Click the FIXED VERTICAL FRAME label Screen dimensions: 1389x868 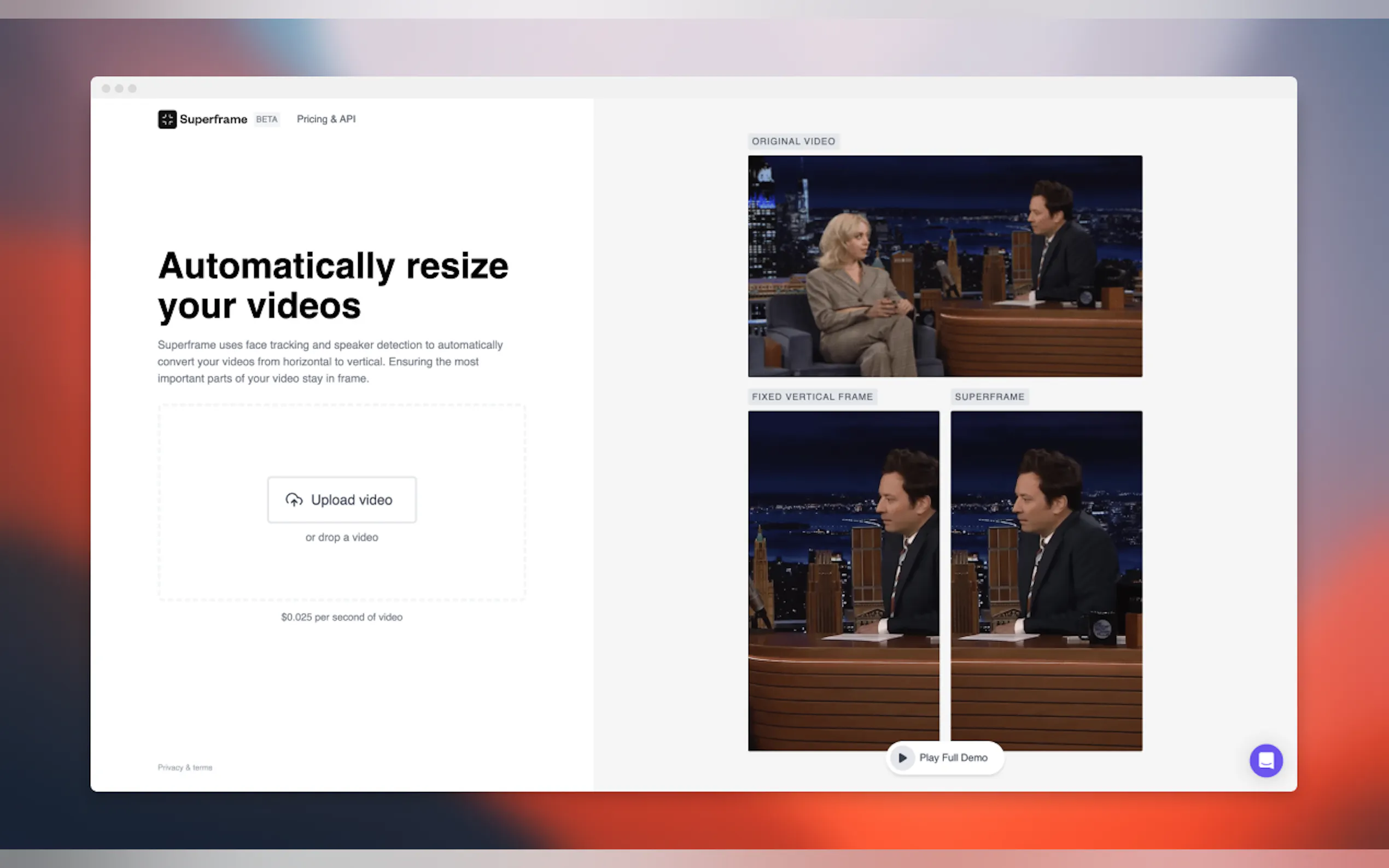point(812,397)
